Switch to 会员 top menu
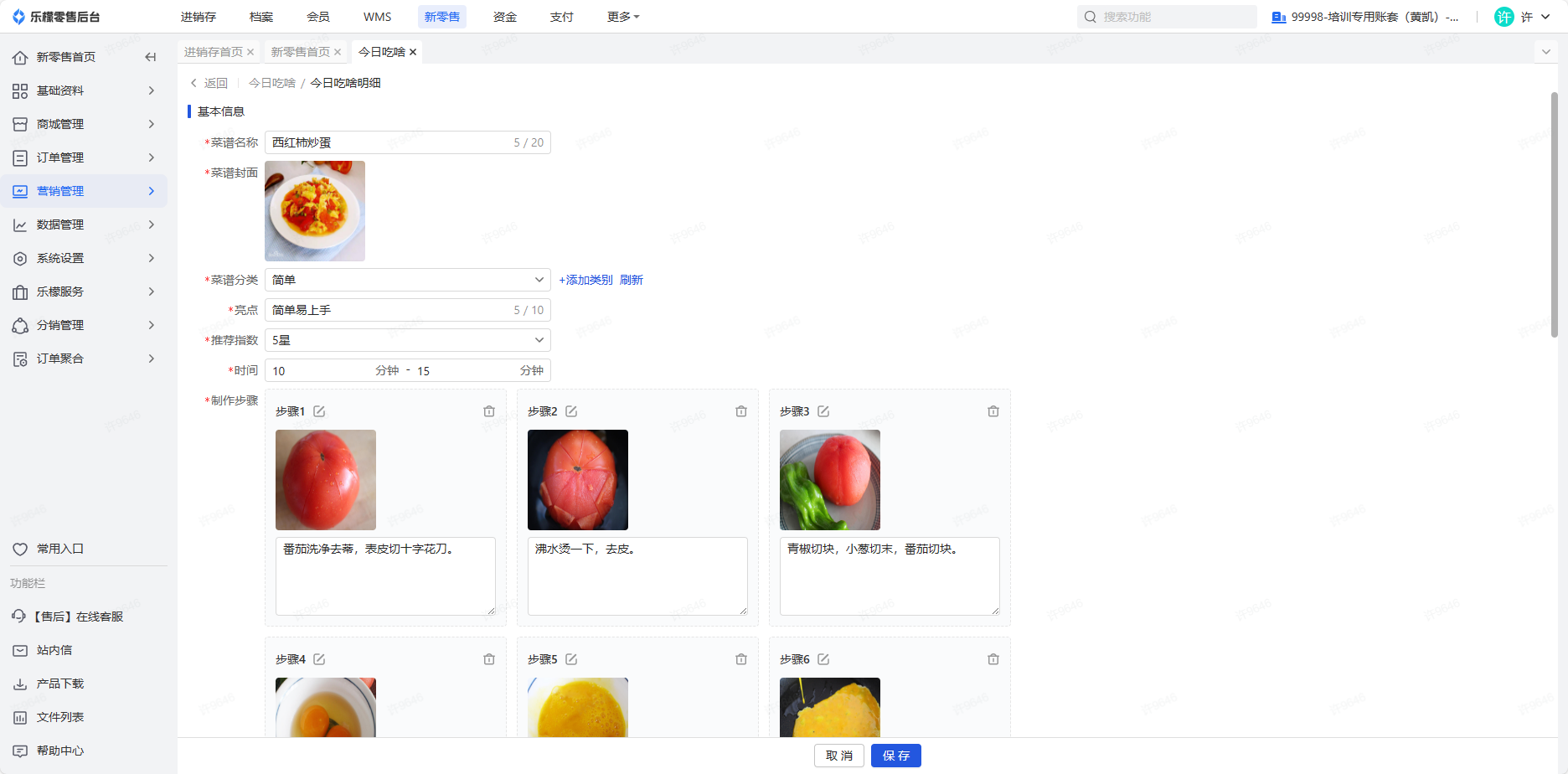Image resolution: width=1568 pixels, height=774 pixels. point(318,17)
